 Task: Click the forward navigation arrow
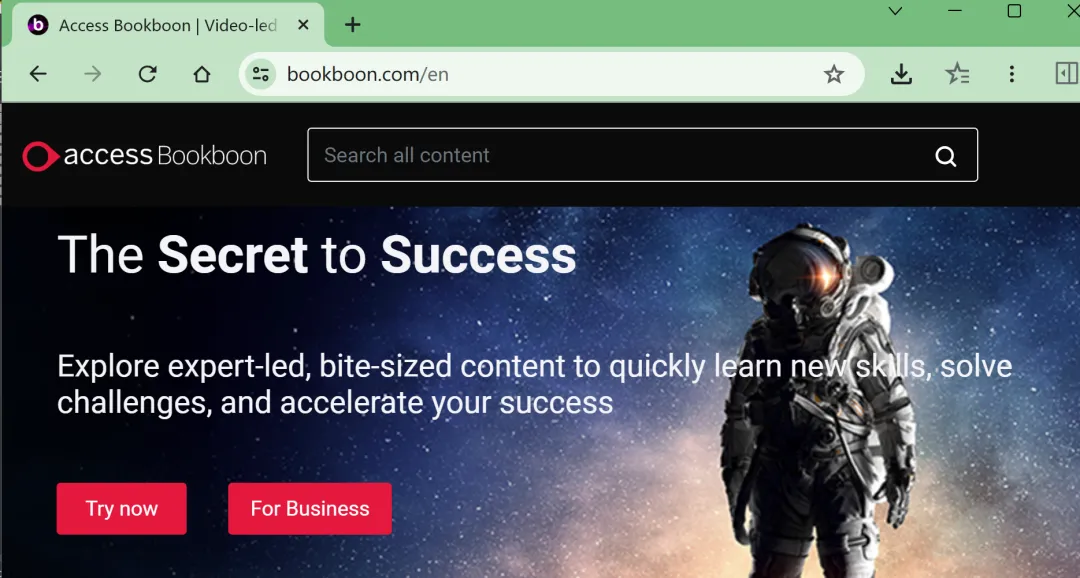tap(92, 74)
